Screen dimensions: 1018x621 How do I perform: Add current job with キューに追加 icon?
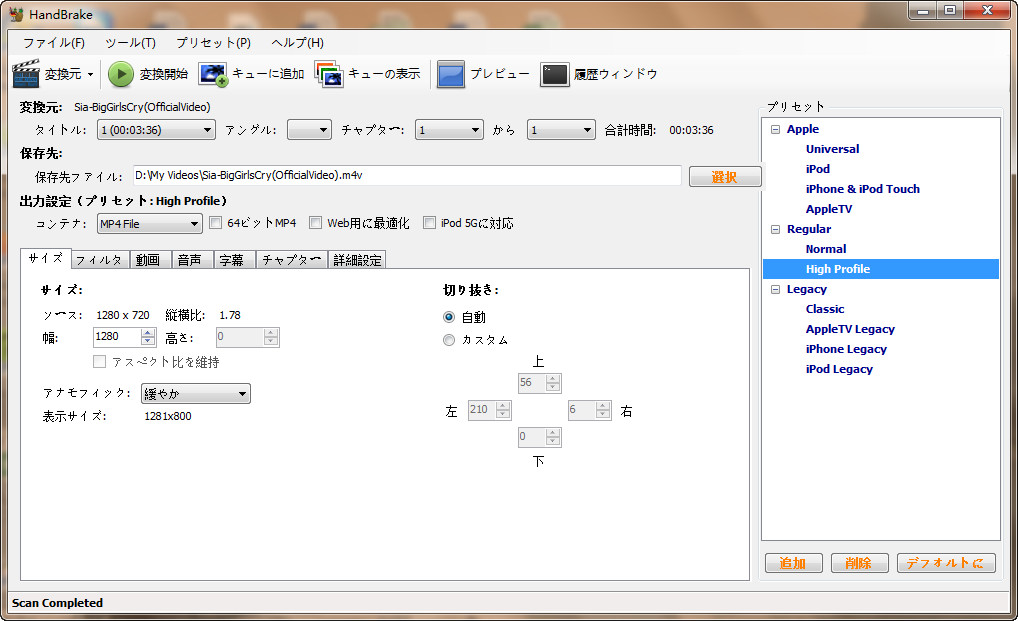click(x=211, y=73)
